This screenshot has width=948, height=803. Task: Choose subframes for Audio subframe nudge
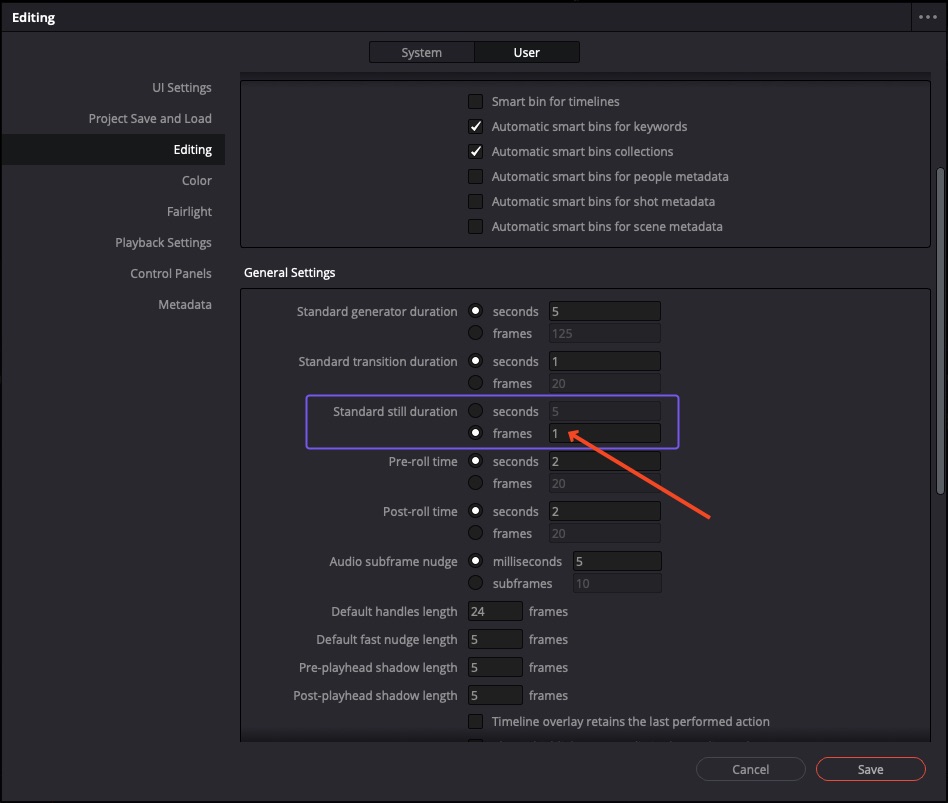(476, 584)
